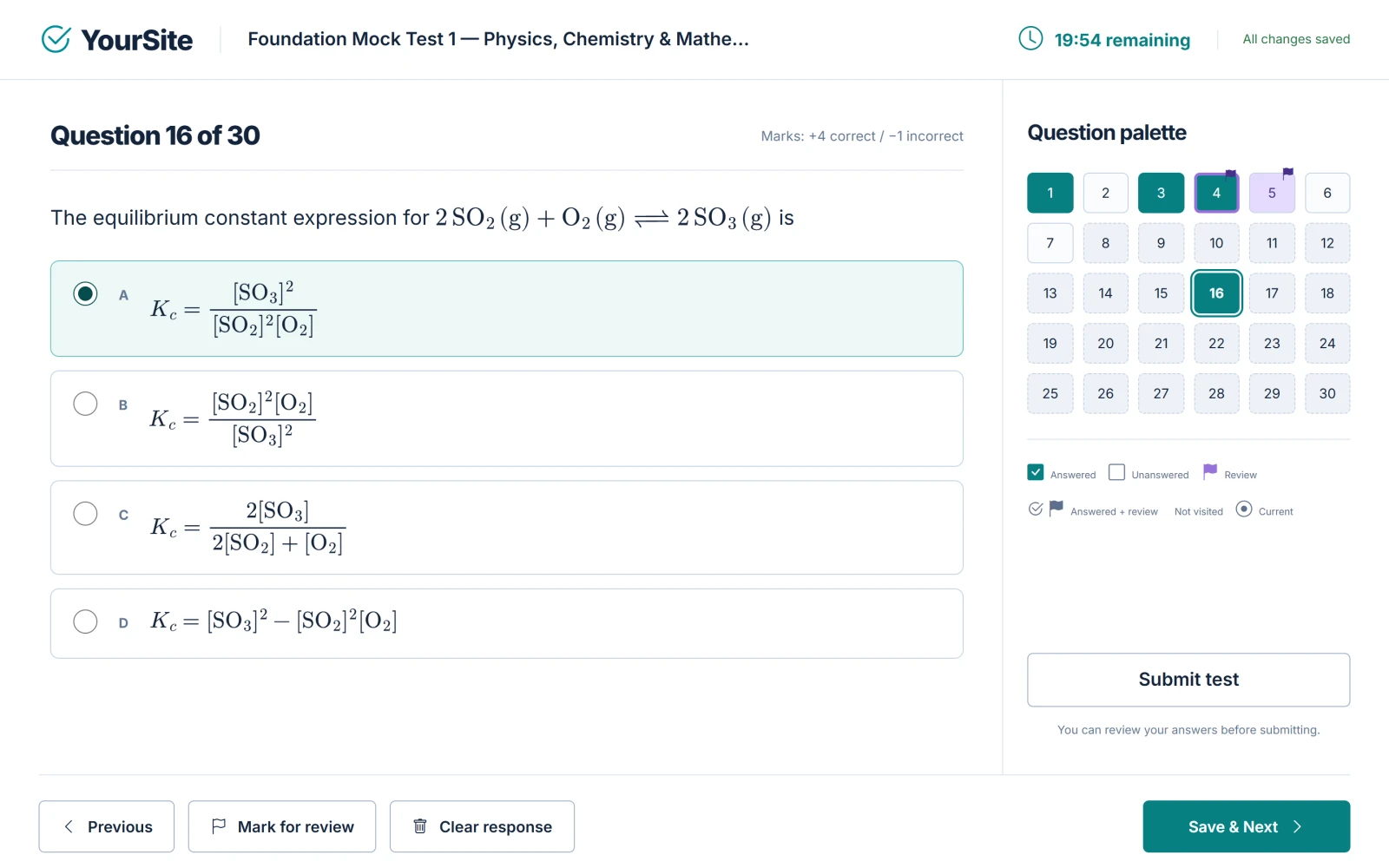The width and height of the screenshot is (1389, 868).
Task: Click the 19:54 remaining timer text
Action: pos(1122,40)
